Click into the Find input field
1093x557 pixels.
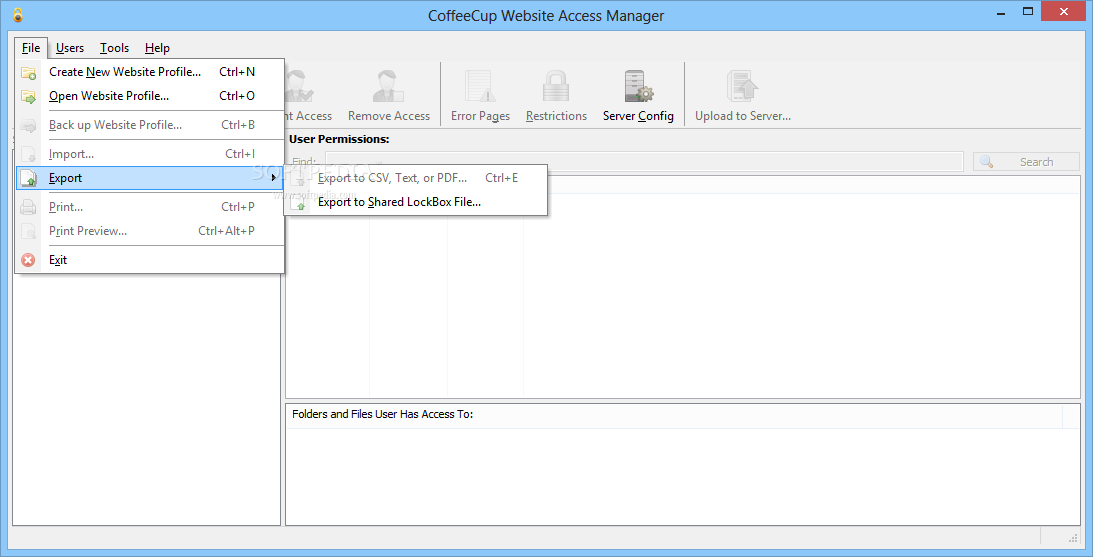click(644, 162)
